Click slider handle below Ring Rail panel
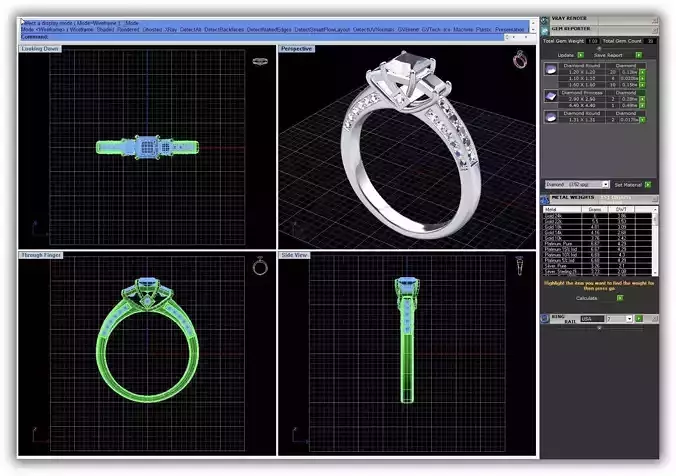 [x=599, y=328]
